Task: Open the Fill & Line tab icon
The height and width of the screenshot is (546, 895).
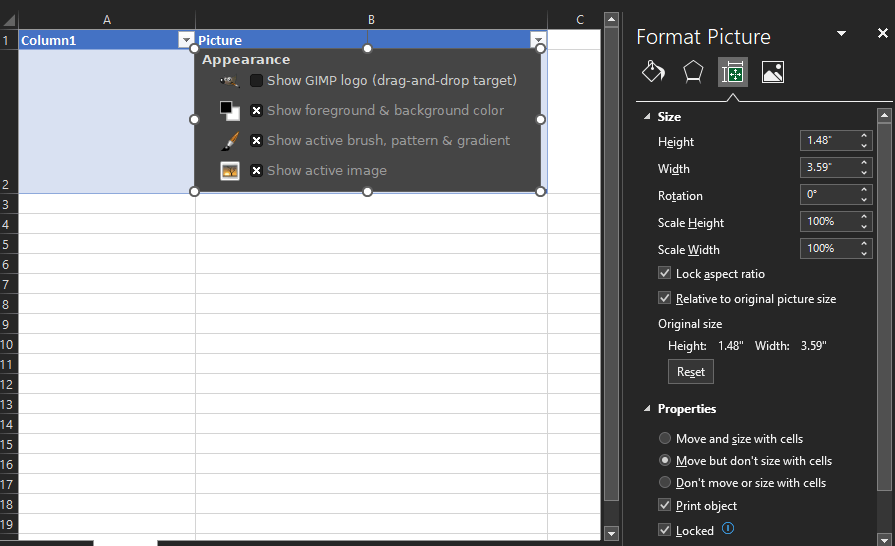Action: pyautogui.click(x=653, y=72)
